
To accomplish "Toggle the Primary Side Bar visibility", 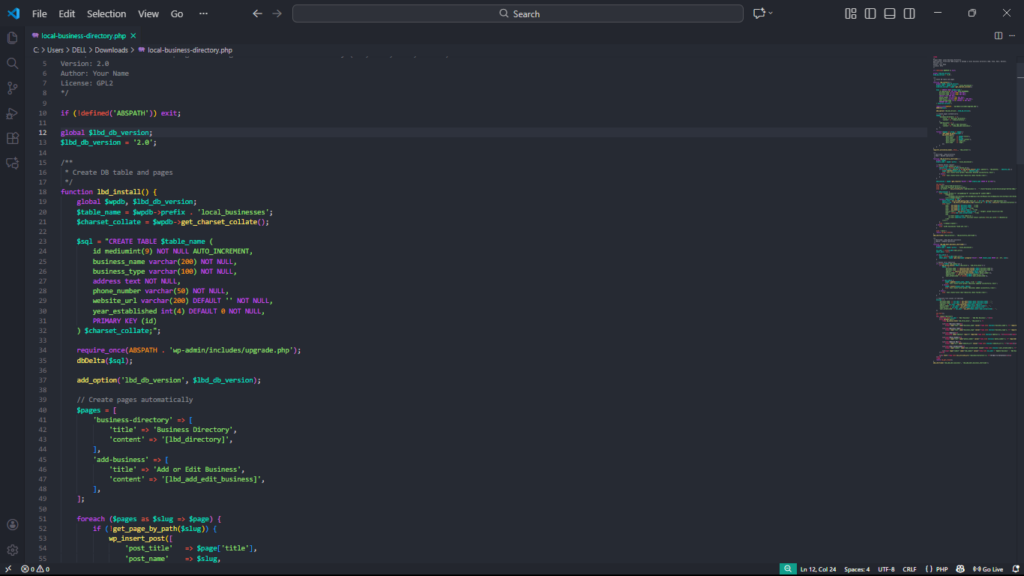I will (x=870, y=13).
